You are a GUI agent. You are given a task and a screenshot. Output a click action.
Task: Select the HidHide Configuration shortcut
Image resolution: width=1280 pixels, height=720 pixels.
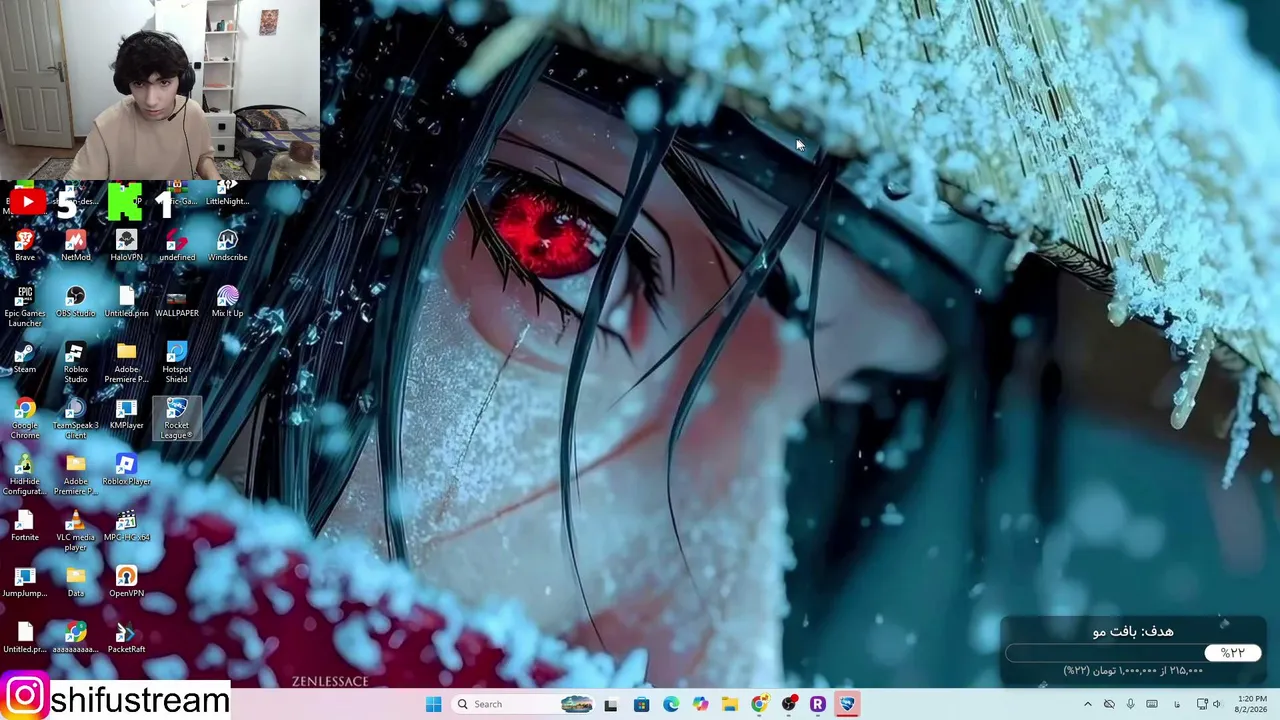25,475
